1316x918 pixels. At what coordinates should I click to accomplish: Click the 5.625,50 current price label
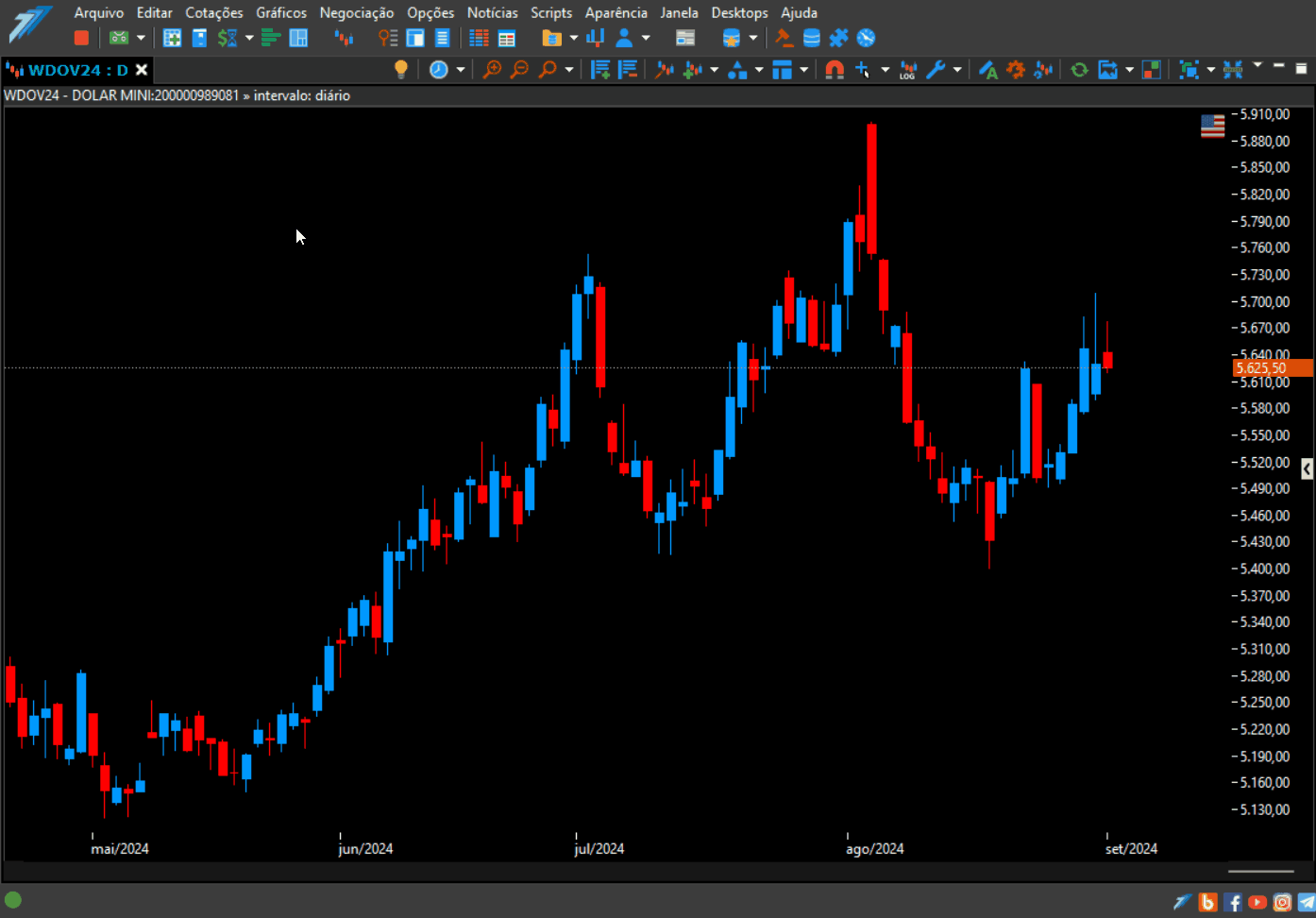[1273, 368]
